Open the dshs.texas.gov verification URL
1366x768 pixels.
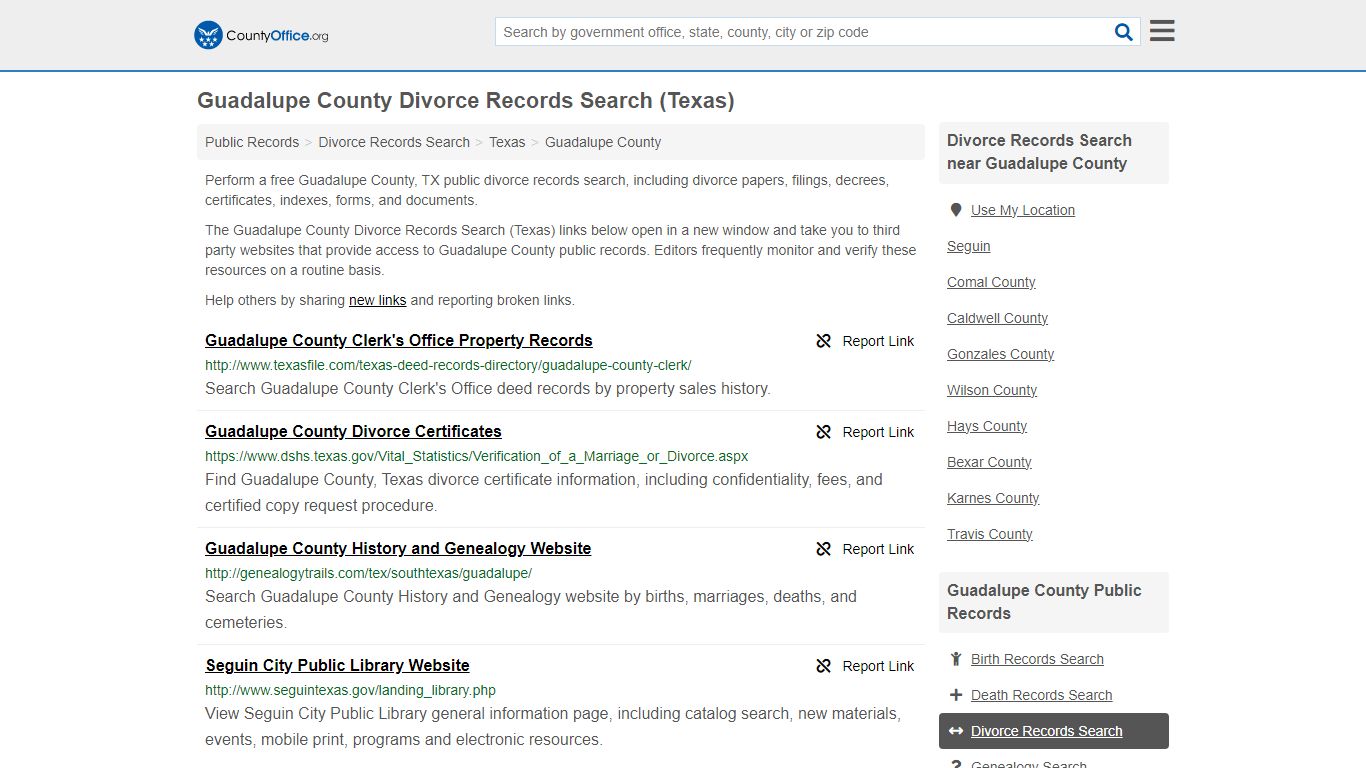click(x=476, y=456)
